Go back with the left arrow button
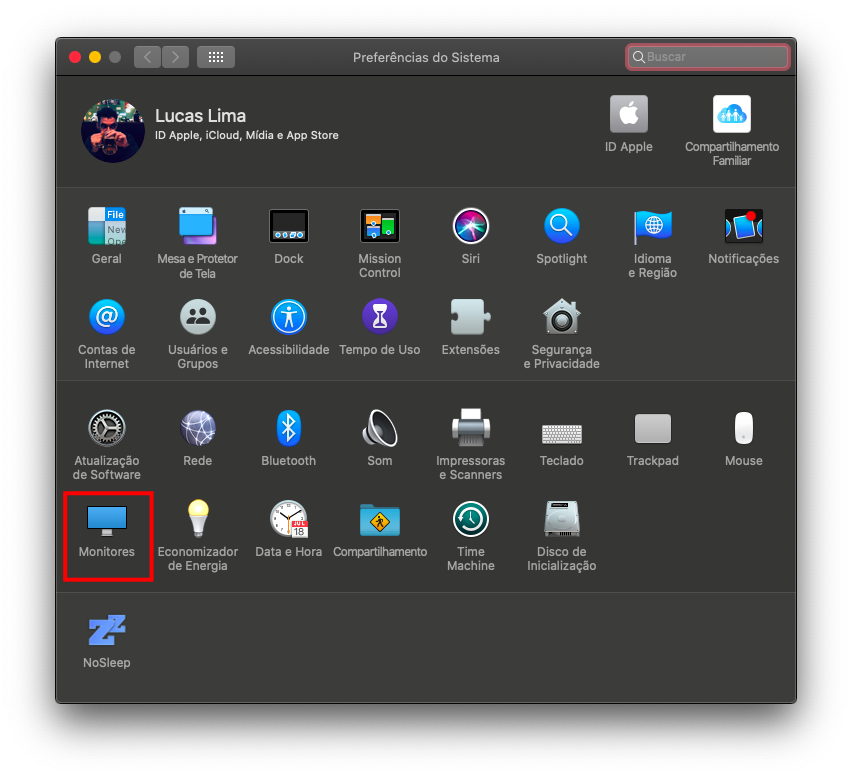Screen dimensions: 852x777 point(147,57)
